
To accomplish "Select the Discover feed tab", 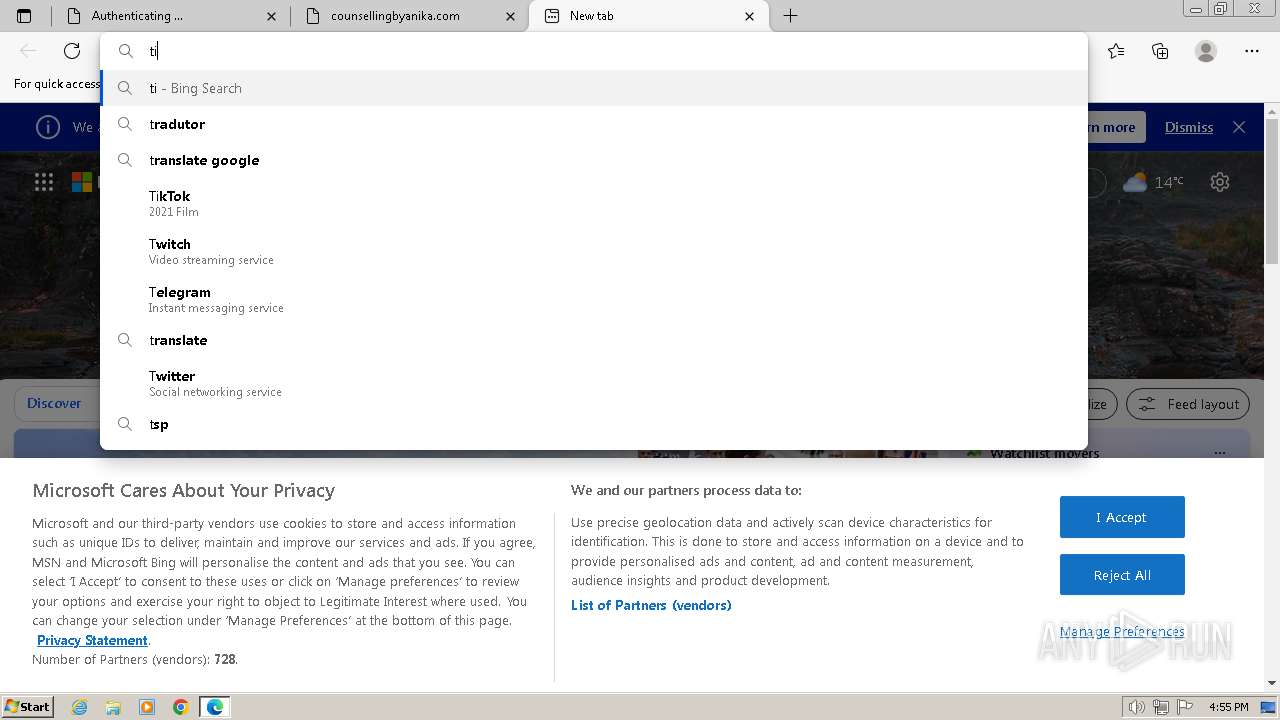I will click(x=54, y=404).
